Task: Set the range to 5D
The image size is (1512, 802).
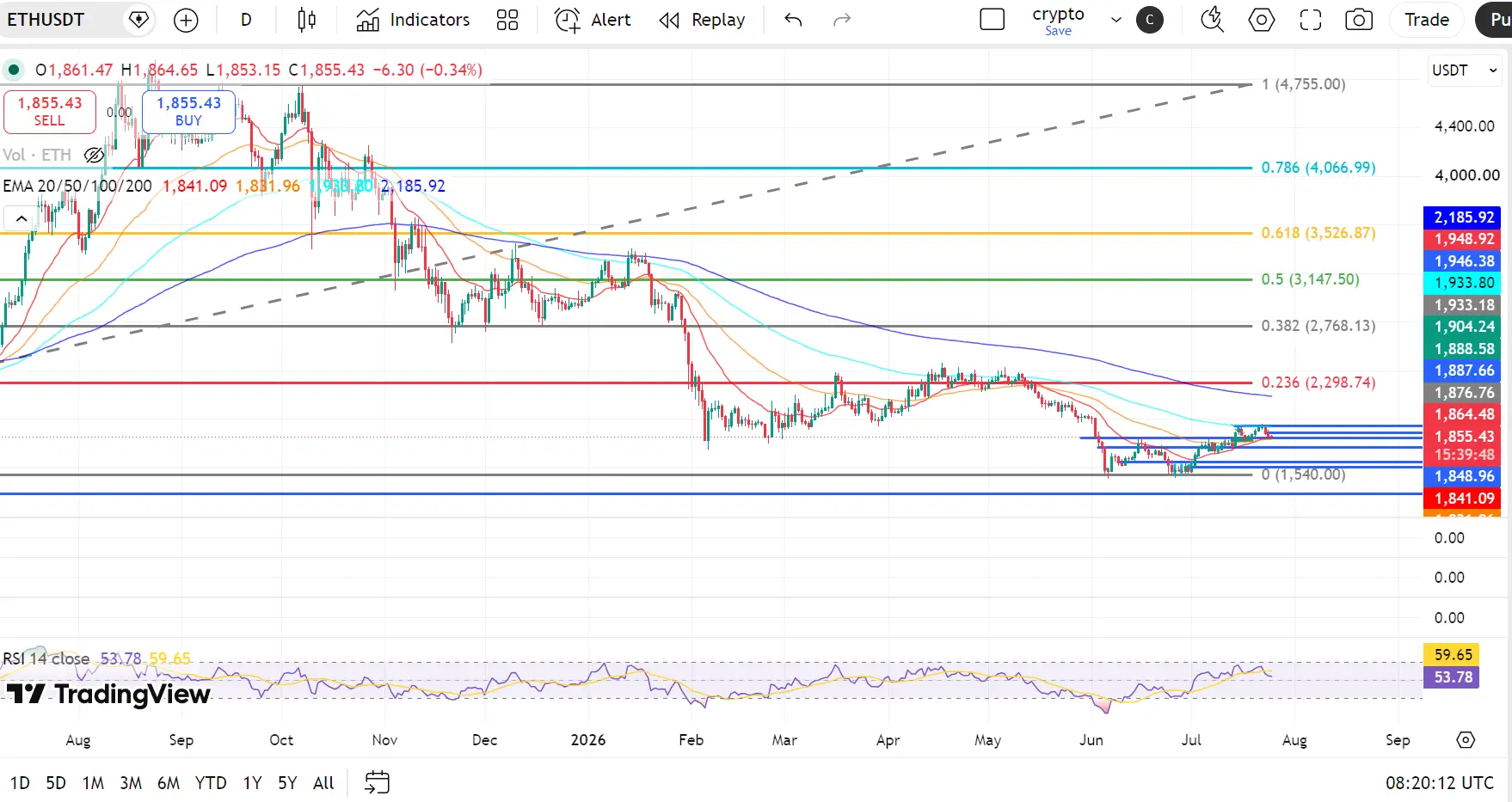Action: [x=56, y=783]
